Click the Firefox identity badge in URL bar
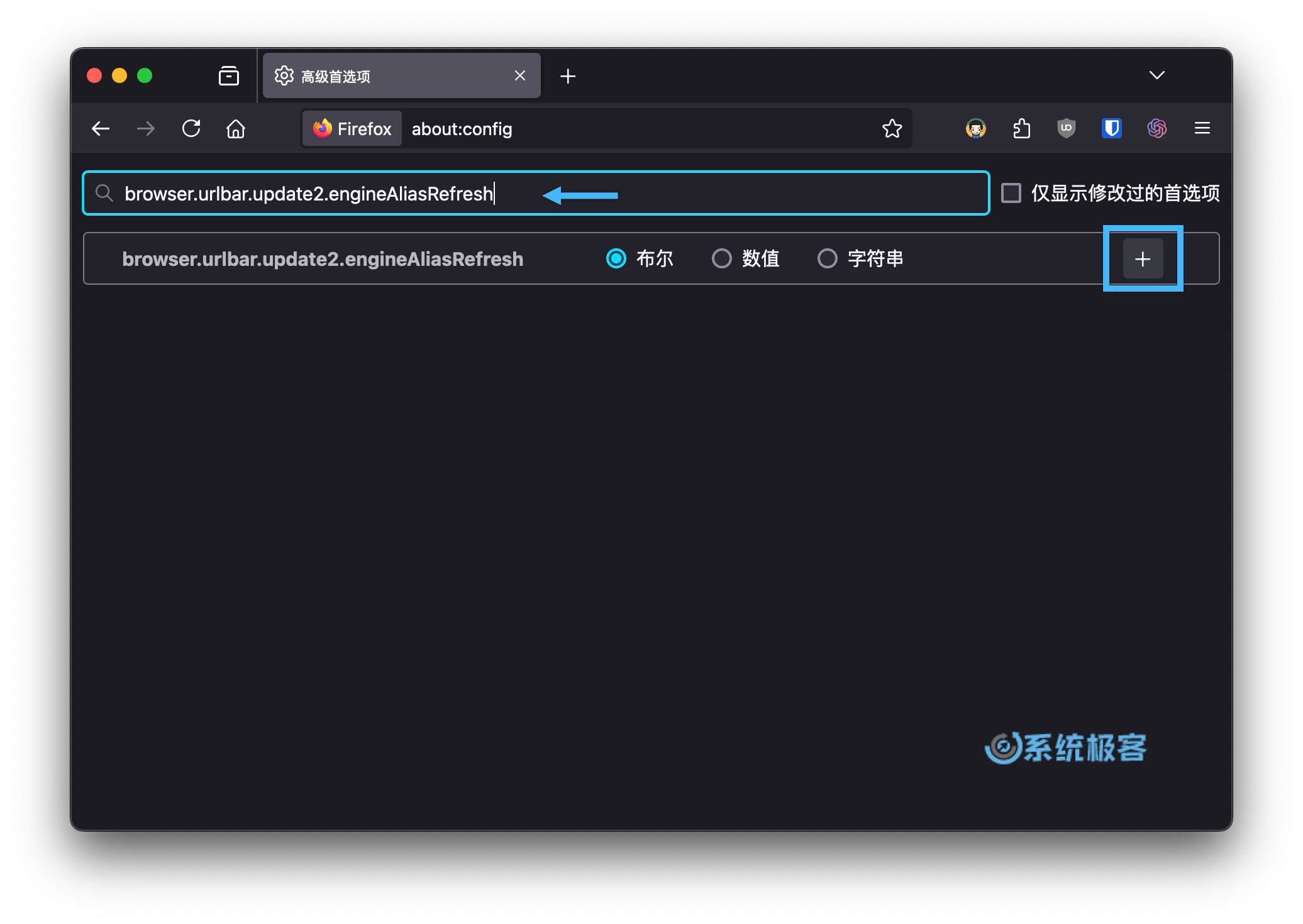The height and width of the screenshot is (924, 1303). (352, 129)
